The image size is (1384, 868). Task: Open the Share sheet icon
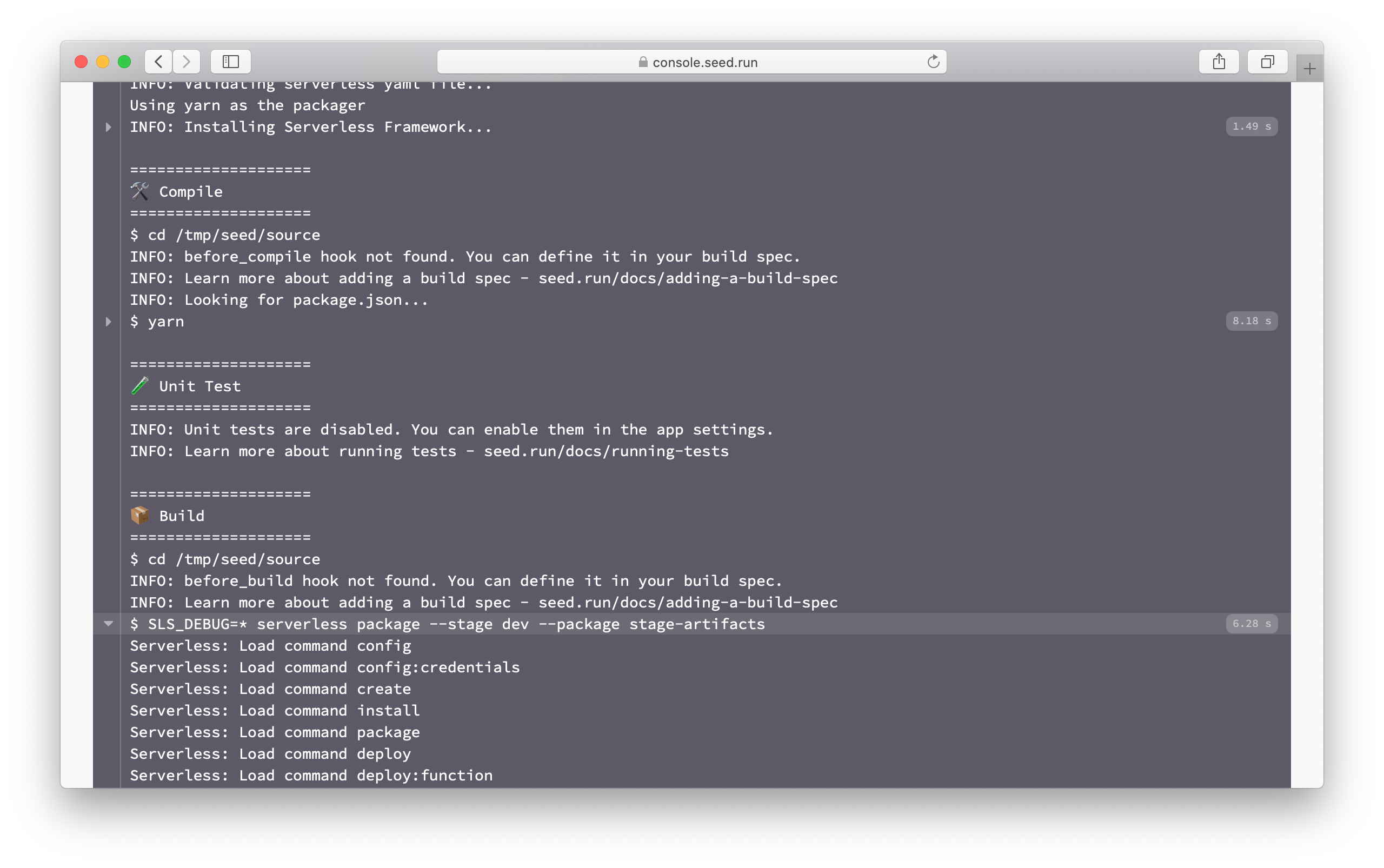(1219, 62)
